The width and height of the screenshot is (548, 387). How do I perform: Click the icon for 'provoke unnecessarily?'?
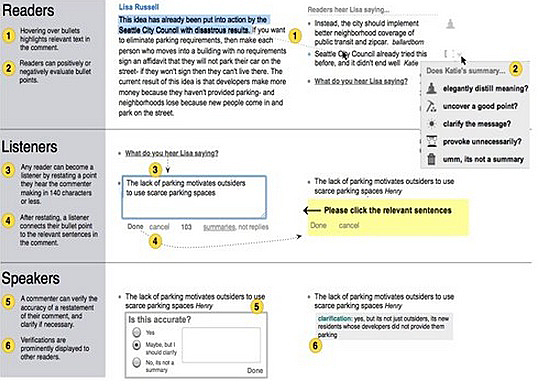[x=432, y=141]
